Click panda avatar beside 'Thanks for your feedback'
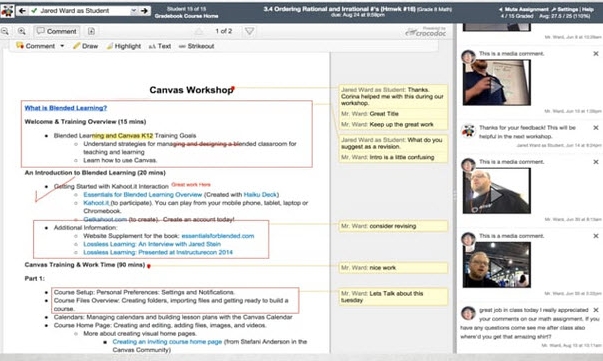Screen dimensions: 603x361 468,131
